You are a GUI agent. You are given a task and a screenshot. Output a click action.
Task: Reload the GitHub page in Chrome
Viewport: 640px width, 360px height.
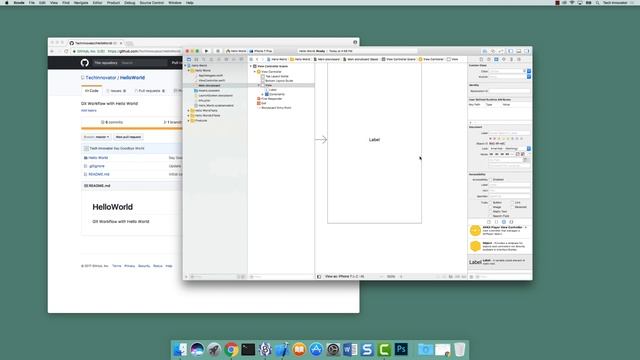pyautogui.click(x=66, y=51)
